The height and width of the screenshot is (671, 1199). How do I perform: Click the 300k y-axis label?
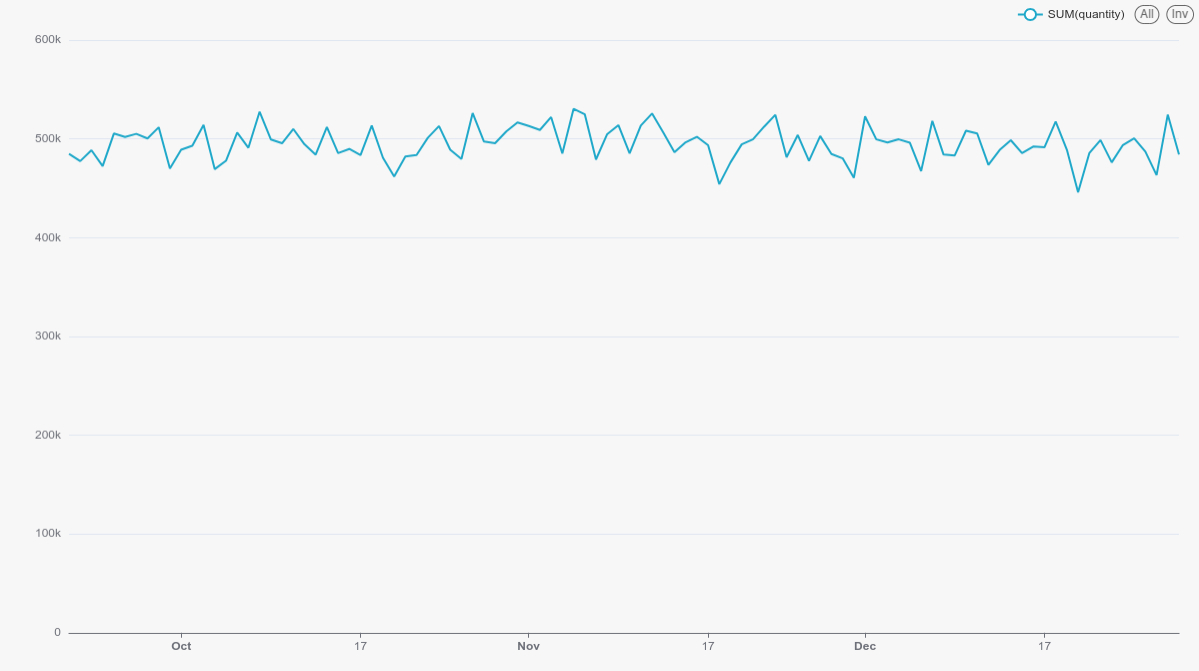(48, 336)
